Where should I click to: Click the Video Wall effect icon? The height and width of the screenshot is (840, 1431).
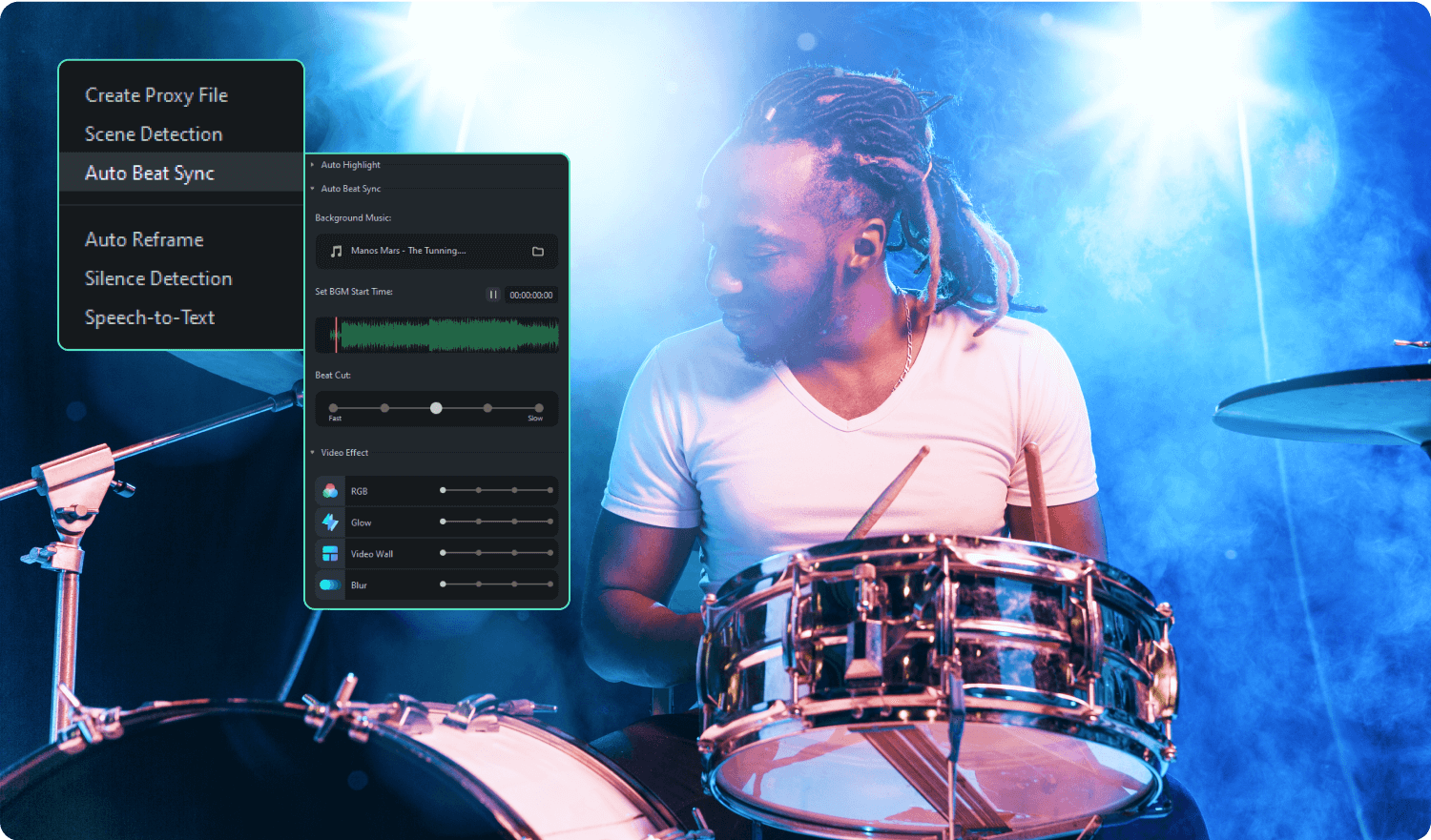tap(330, 554)
